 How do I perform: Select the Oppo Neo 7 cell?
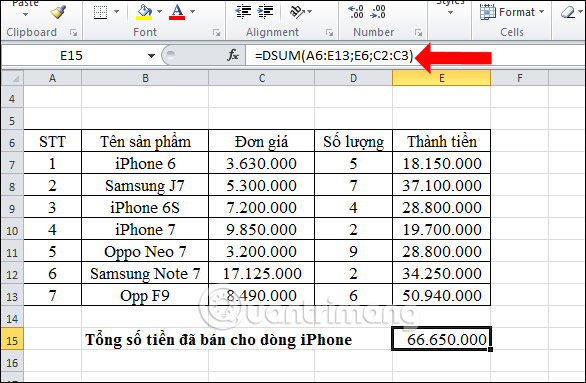145,251
